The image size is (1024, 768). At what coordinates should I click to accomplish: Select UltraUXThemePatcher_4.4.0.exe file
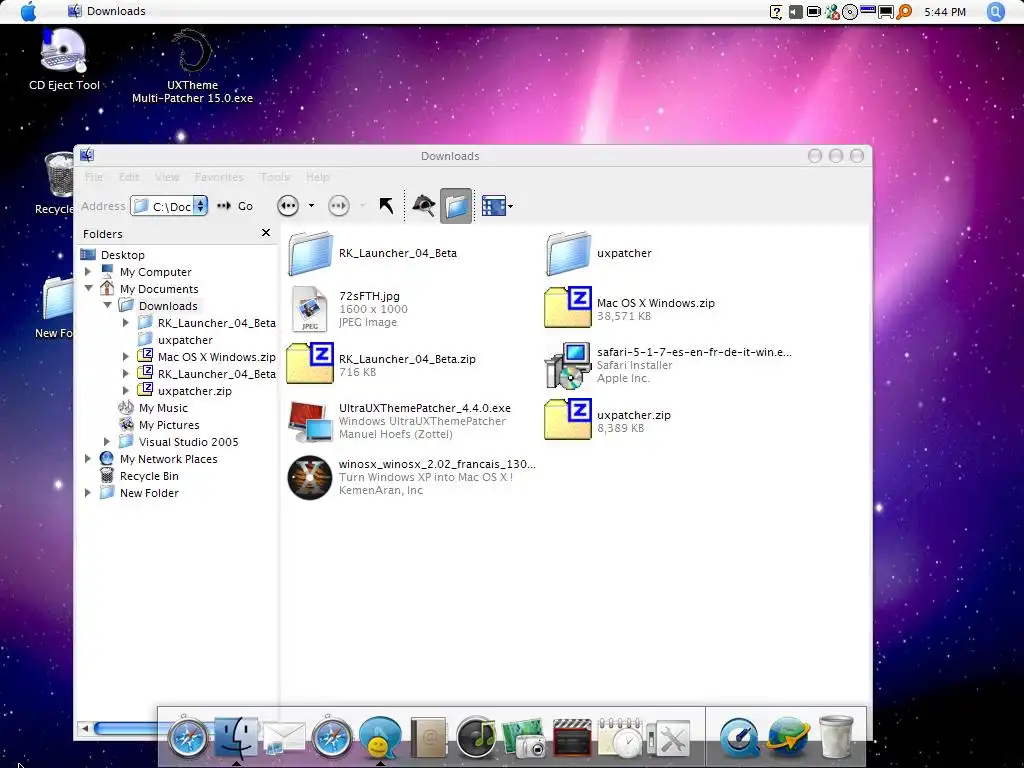[x=310, y=421]
